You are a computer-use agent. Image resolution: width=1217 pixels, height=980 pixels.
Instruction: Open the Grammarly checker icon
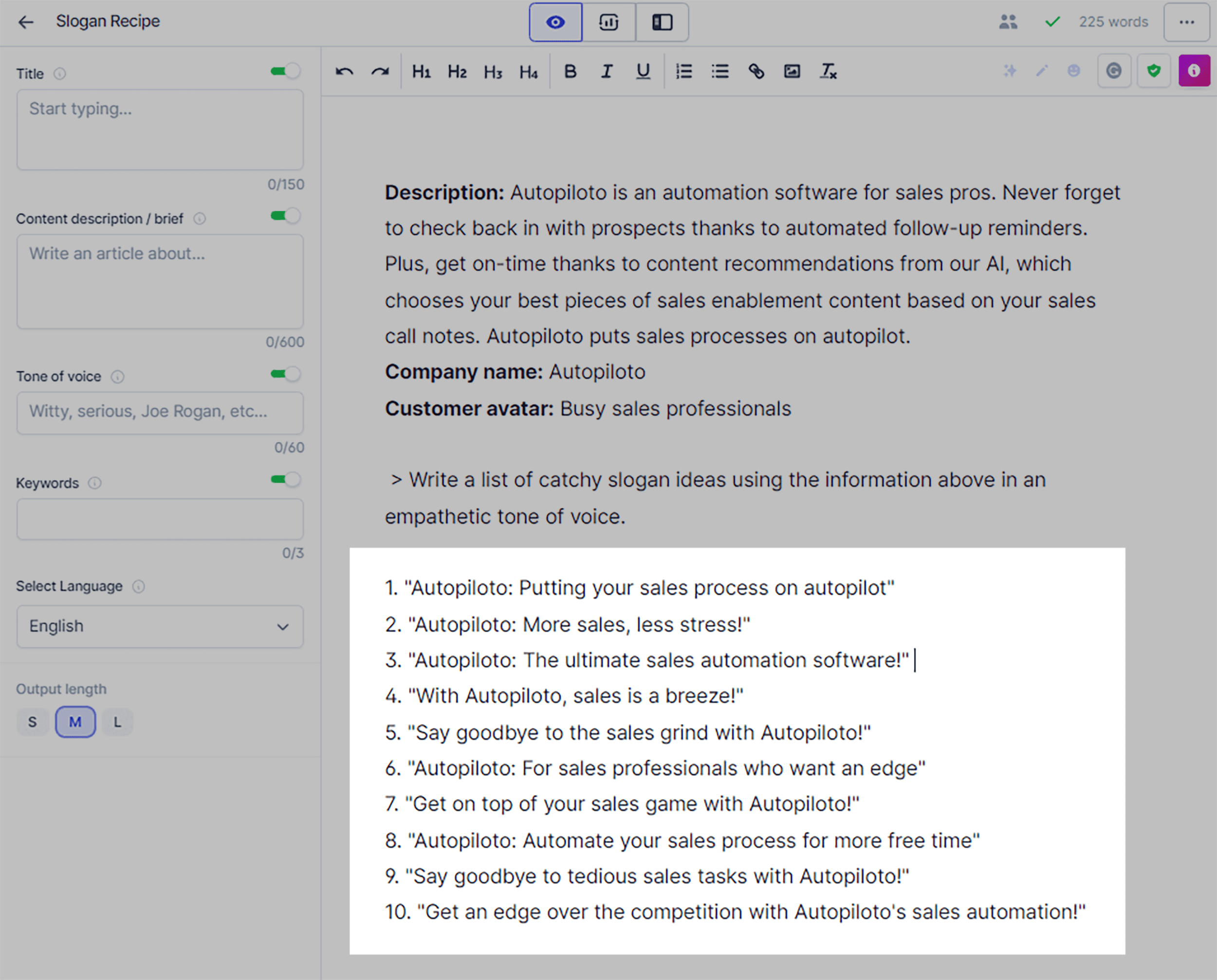1113,71
